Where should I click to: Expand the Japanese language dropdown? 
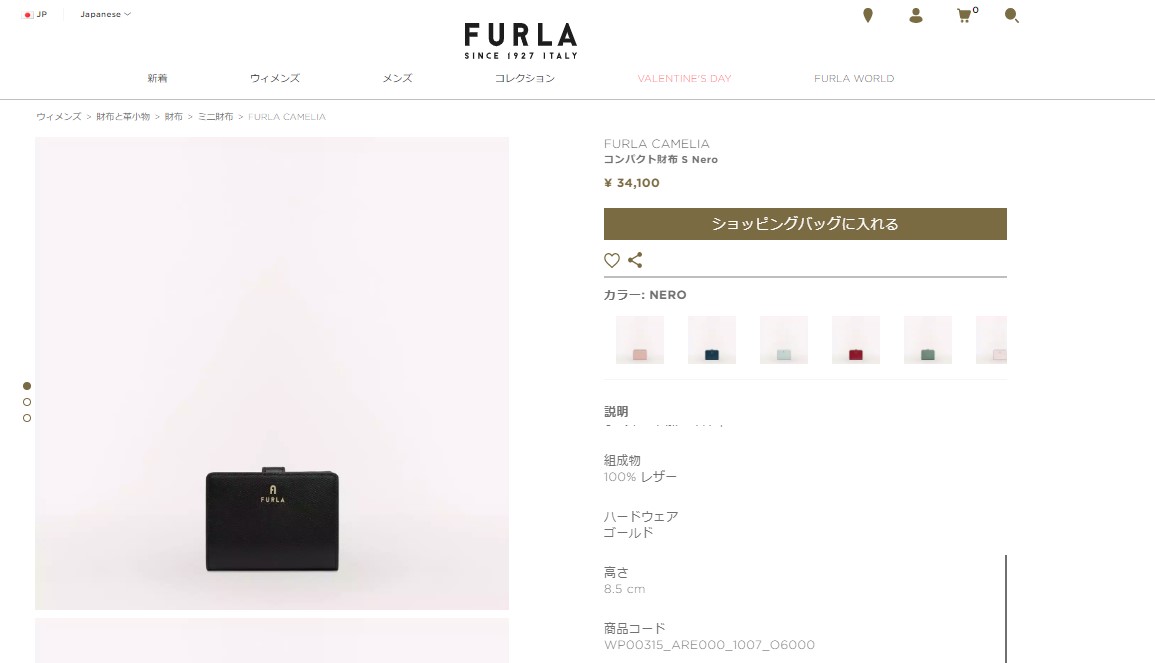click(105, 15)
